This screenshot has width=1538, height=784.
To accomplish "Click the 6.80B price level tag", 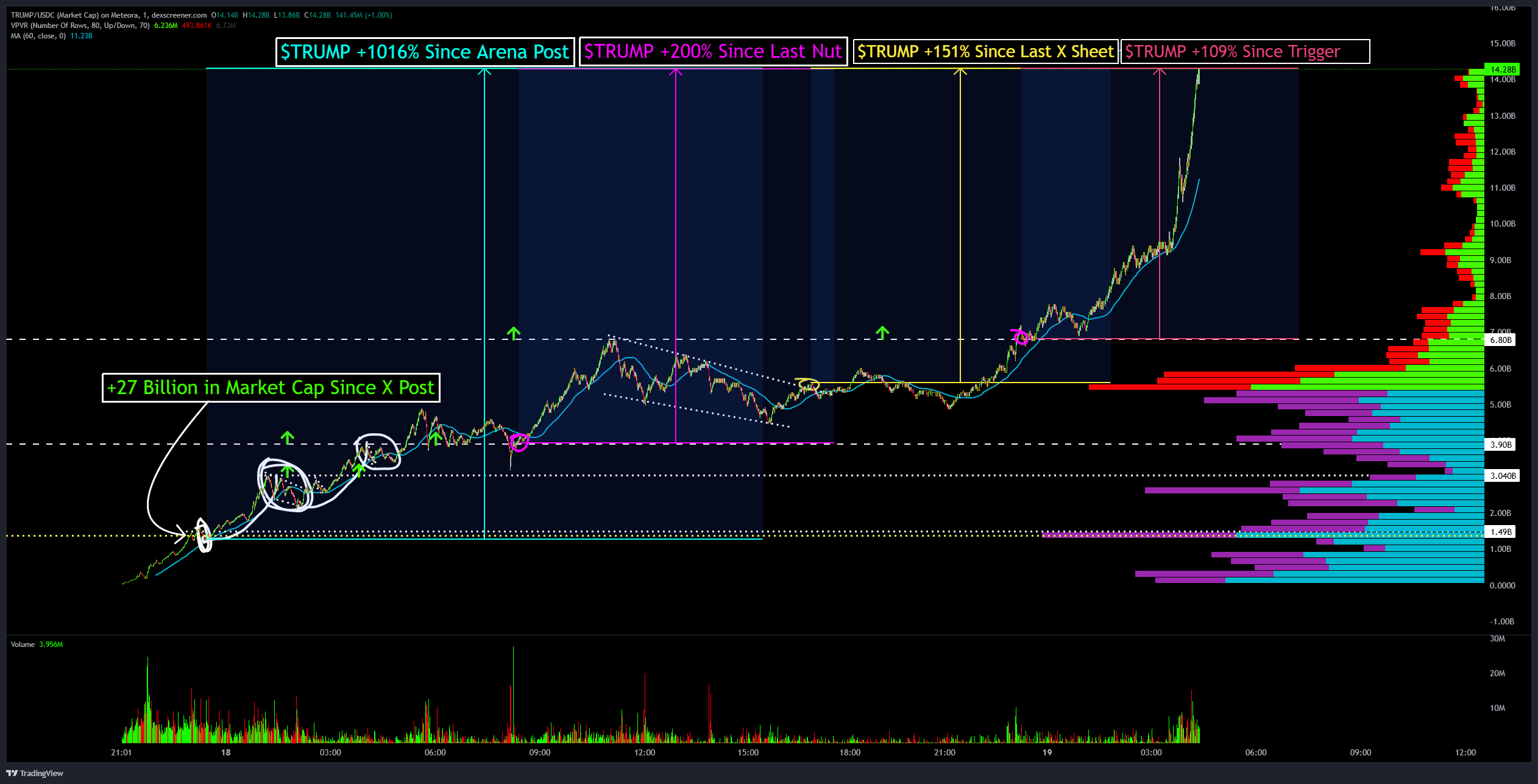I will click(x=1500, y=340).
